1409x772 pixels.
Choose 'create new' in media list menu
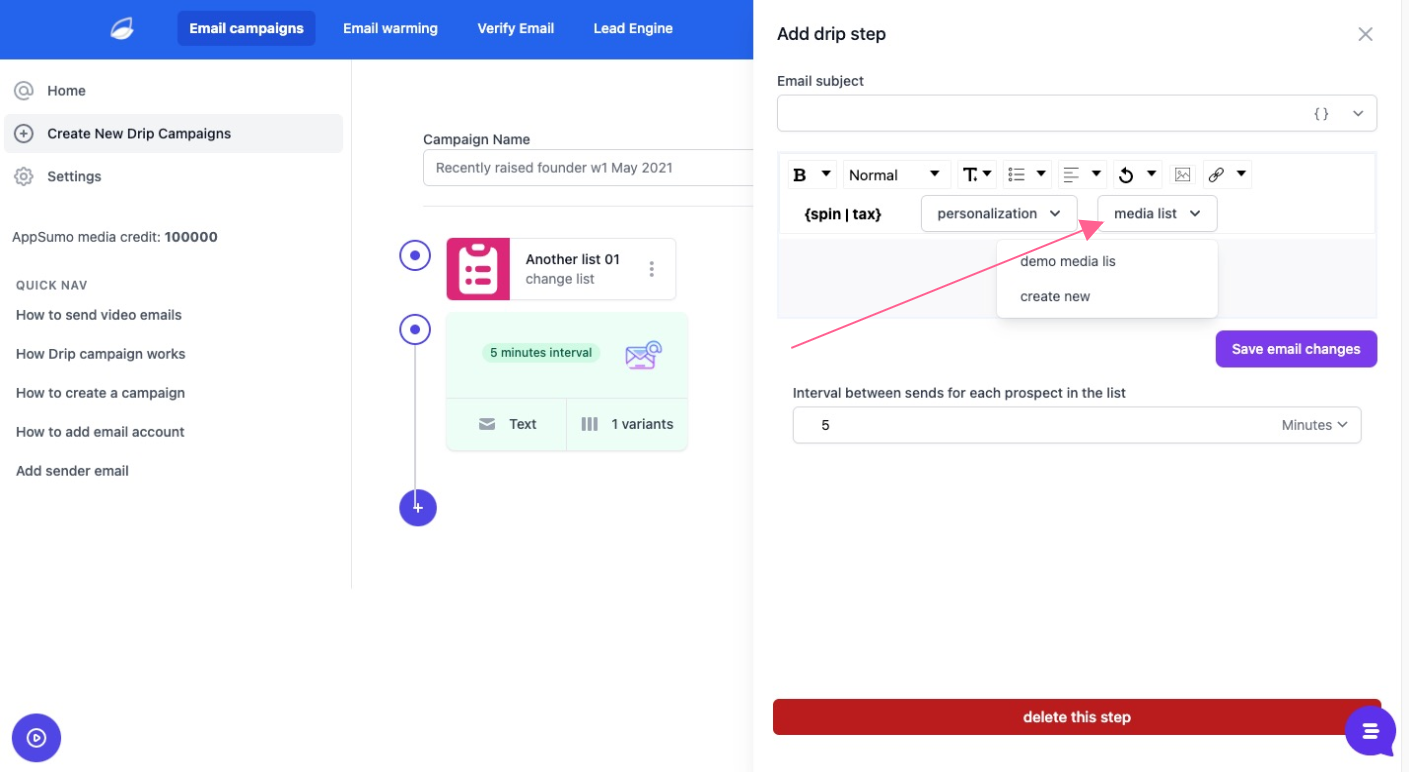coord(1055,296)
